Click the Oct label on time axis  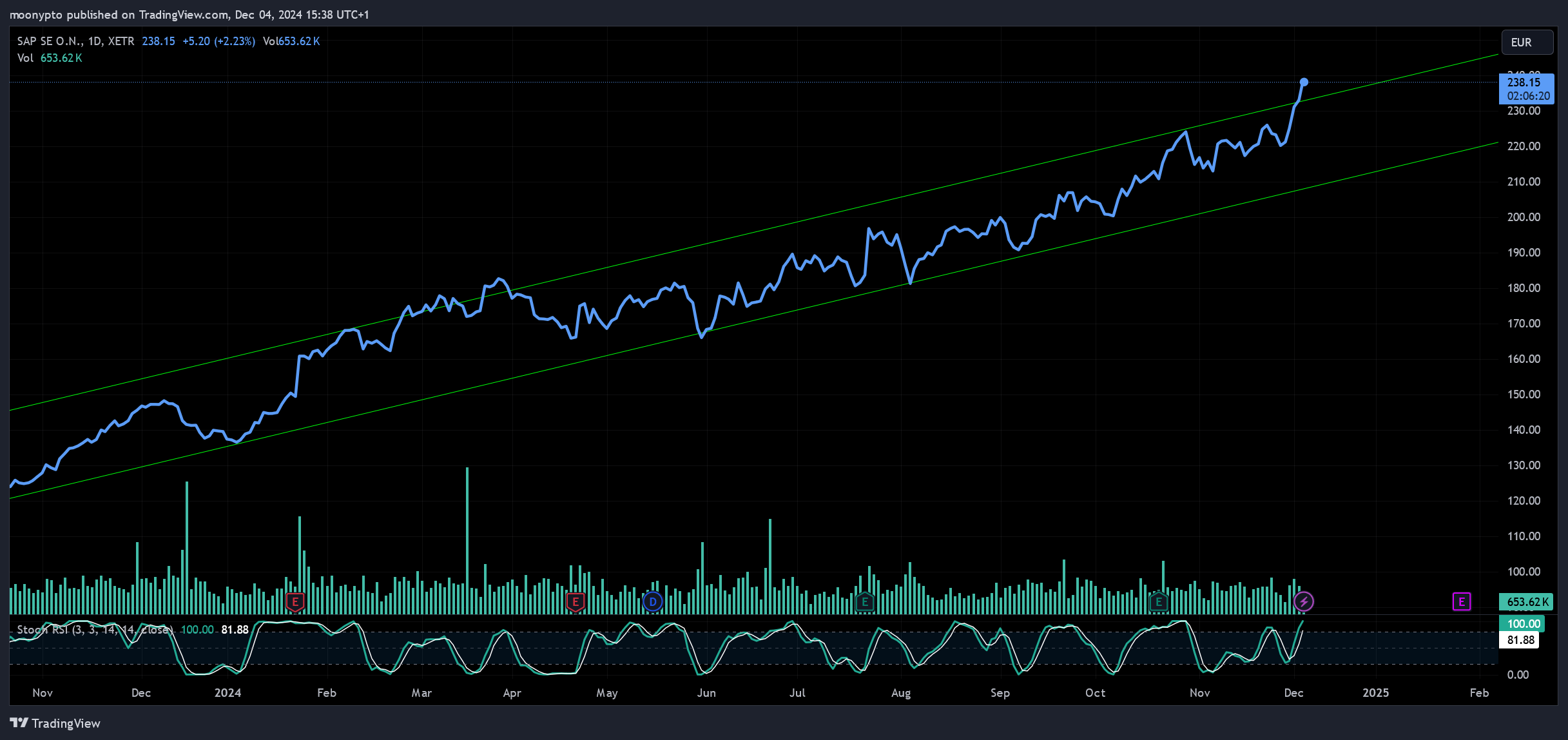click(1096, 693)
